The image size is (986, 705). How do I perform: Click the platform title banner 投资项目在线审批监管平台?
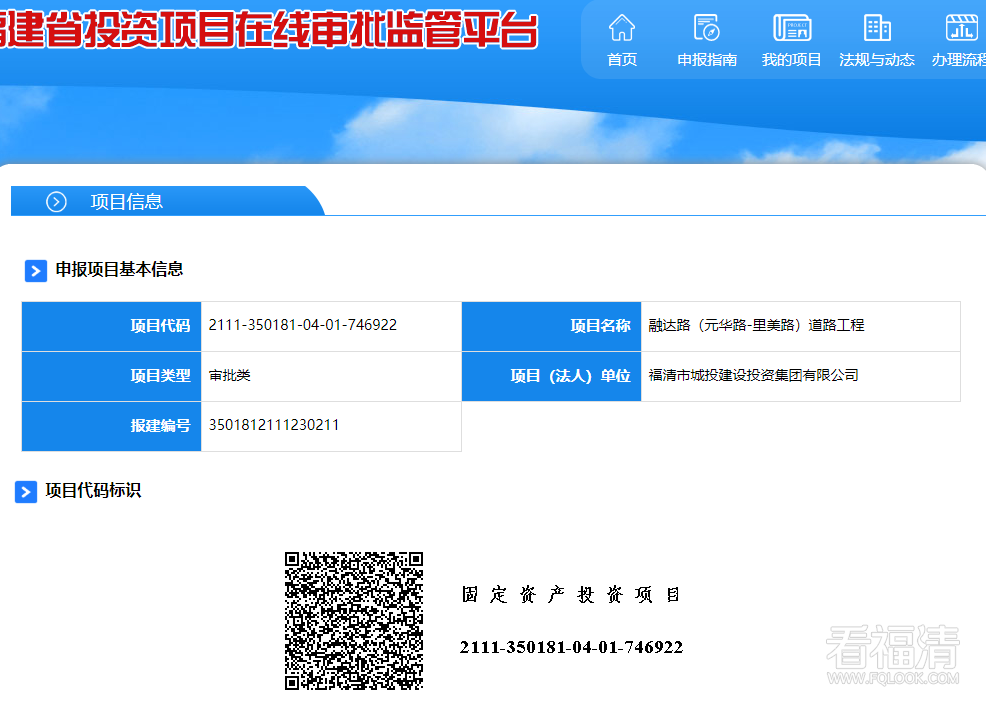coord(270,30)
